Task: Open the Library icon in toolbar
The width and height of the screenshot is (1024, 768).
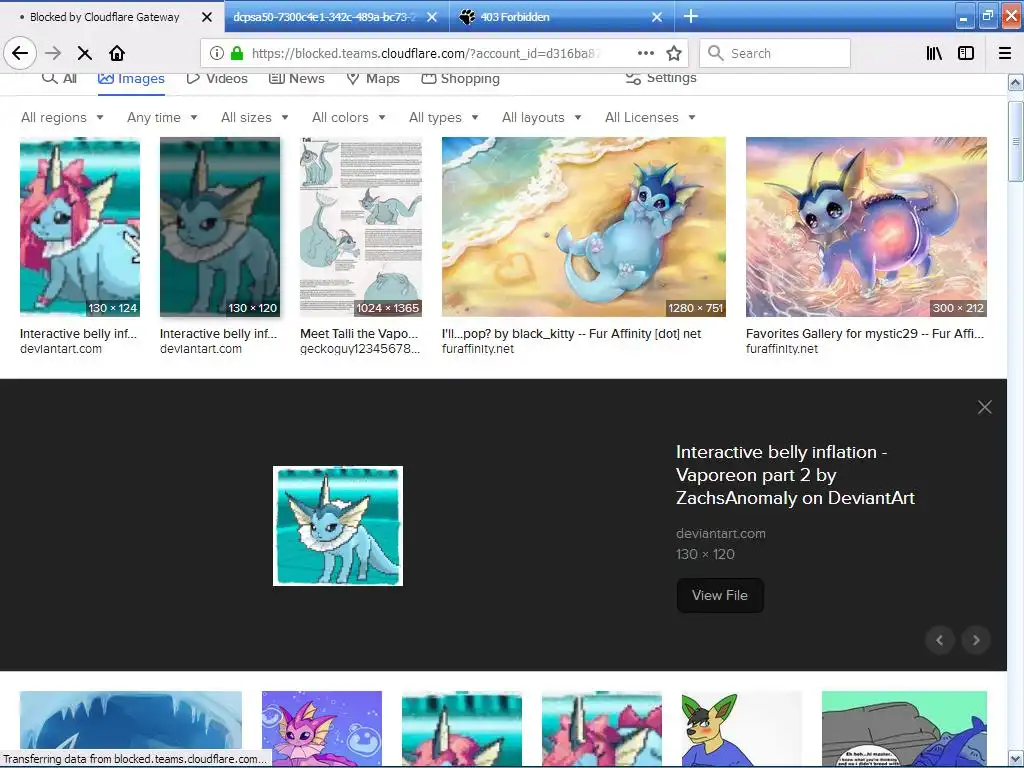Action: tap(934, 53)
